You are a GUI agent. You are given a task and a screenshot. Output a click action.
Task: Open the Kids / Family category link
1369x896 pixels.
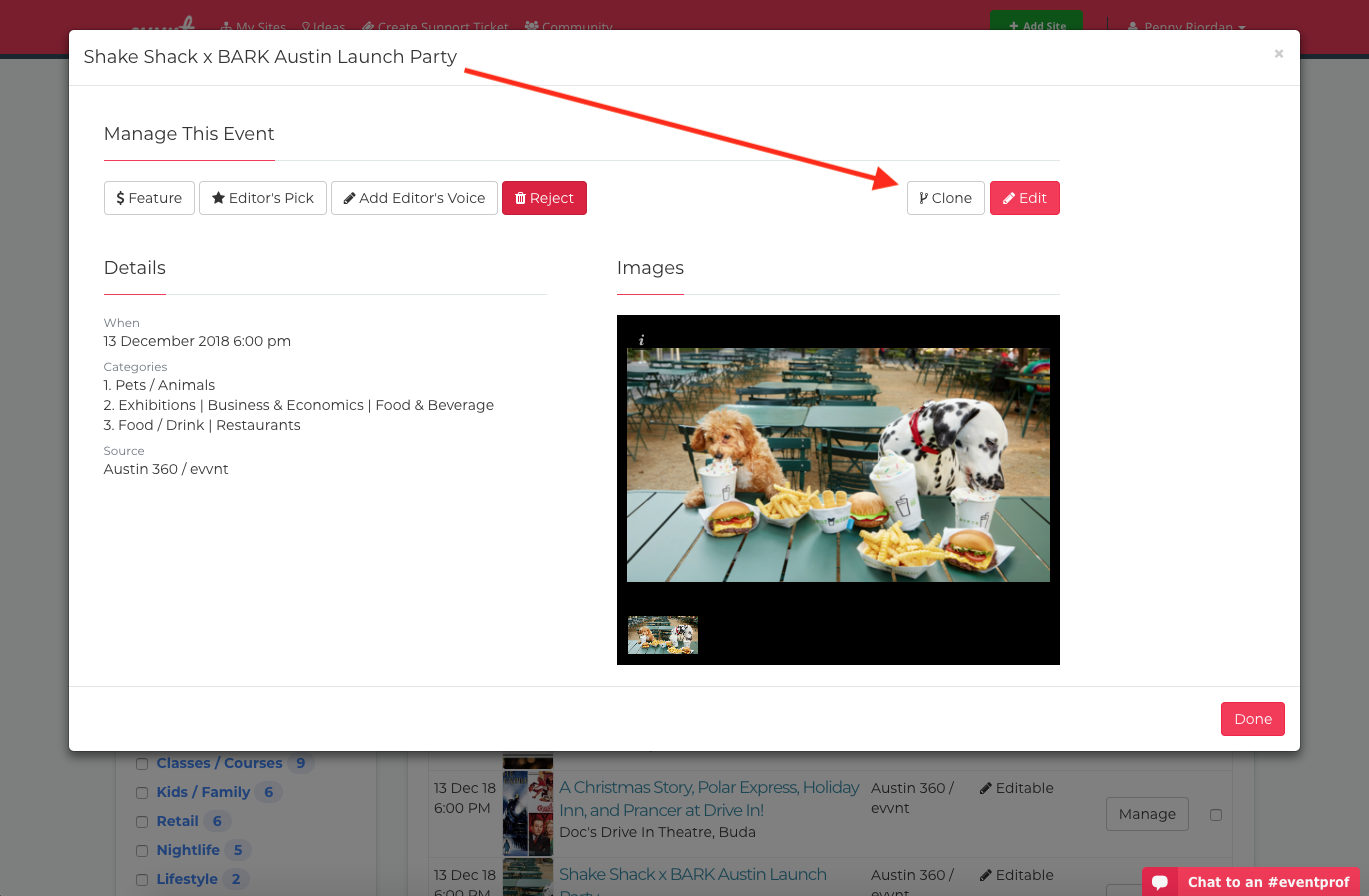(203, 792)
